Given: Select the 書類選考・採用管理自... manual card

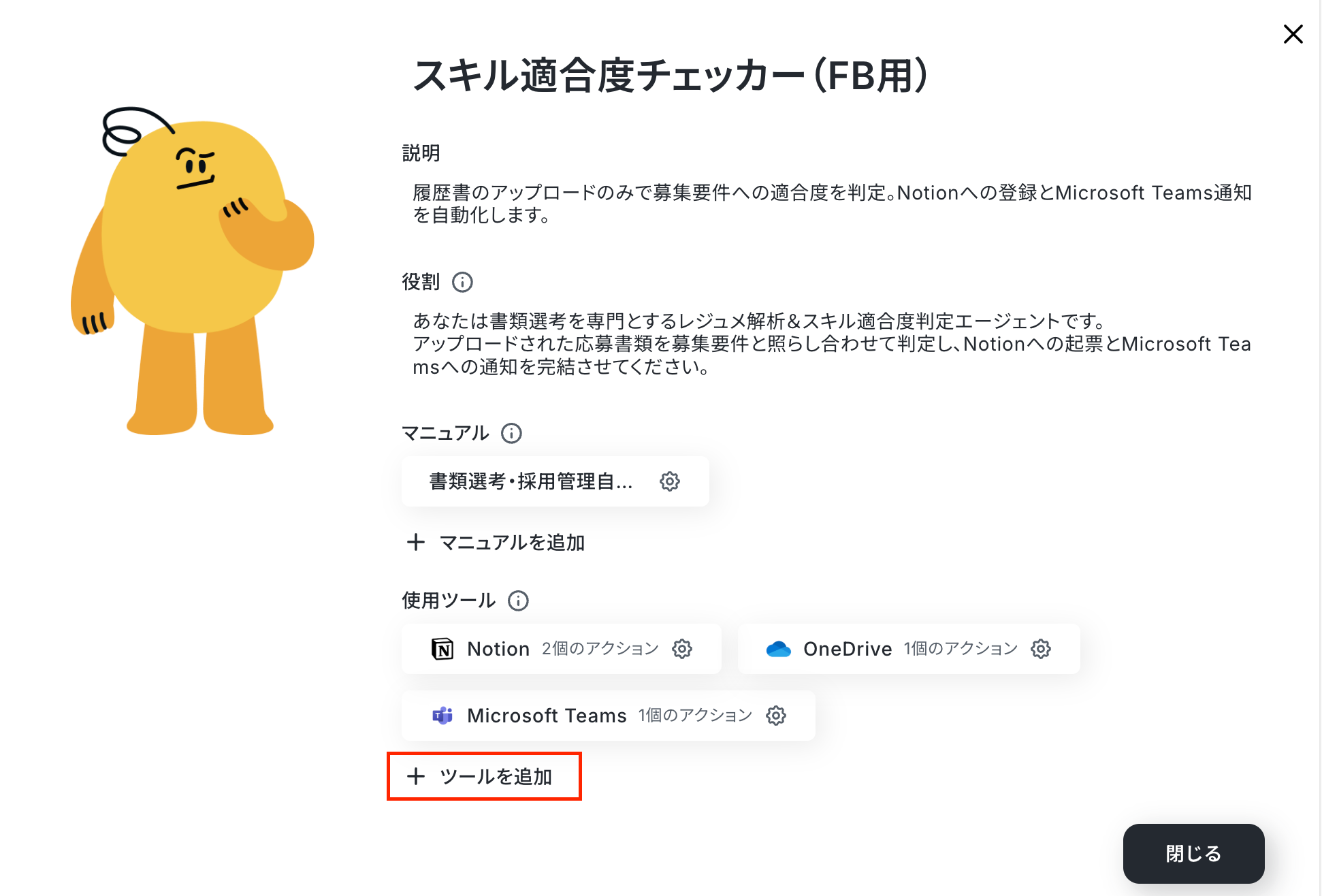Looking at the screenshot, I should [x=555, y=481].
